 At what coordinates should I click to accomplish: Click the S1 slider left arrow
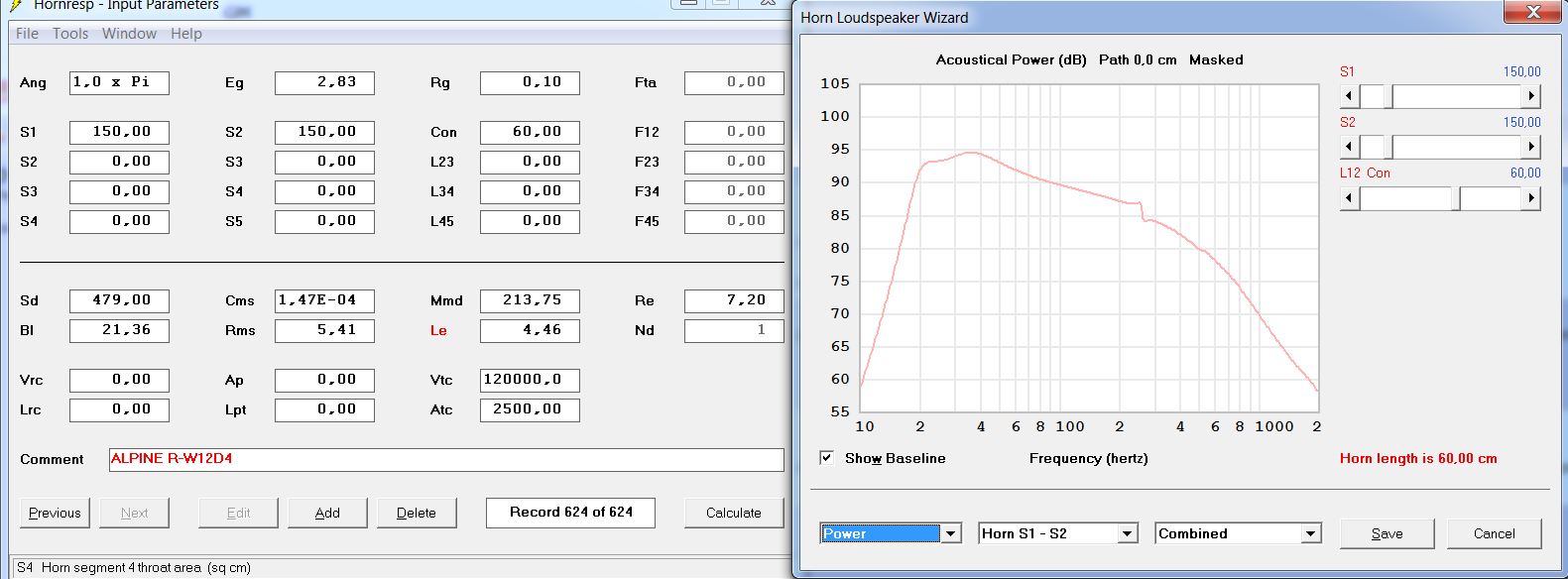point(1349,96)
